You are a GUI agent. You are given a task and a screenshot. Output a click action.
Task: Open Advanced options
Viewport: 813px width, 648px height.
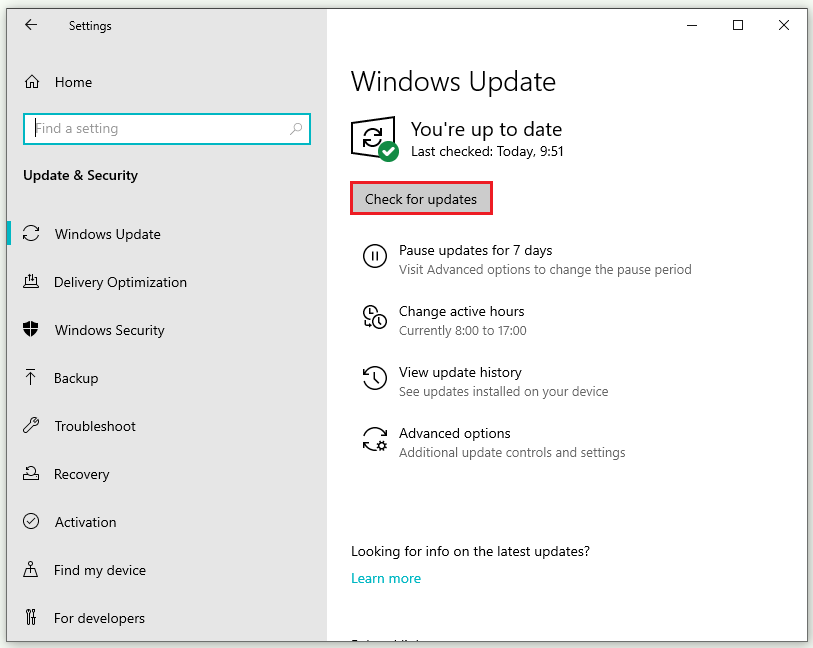454,433
